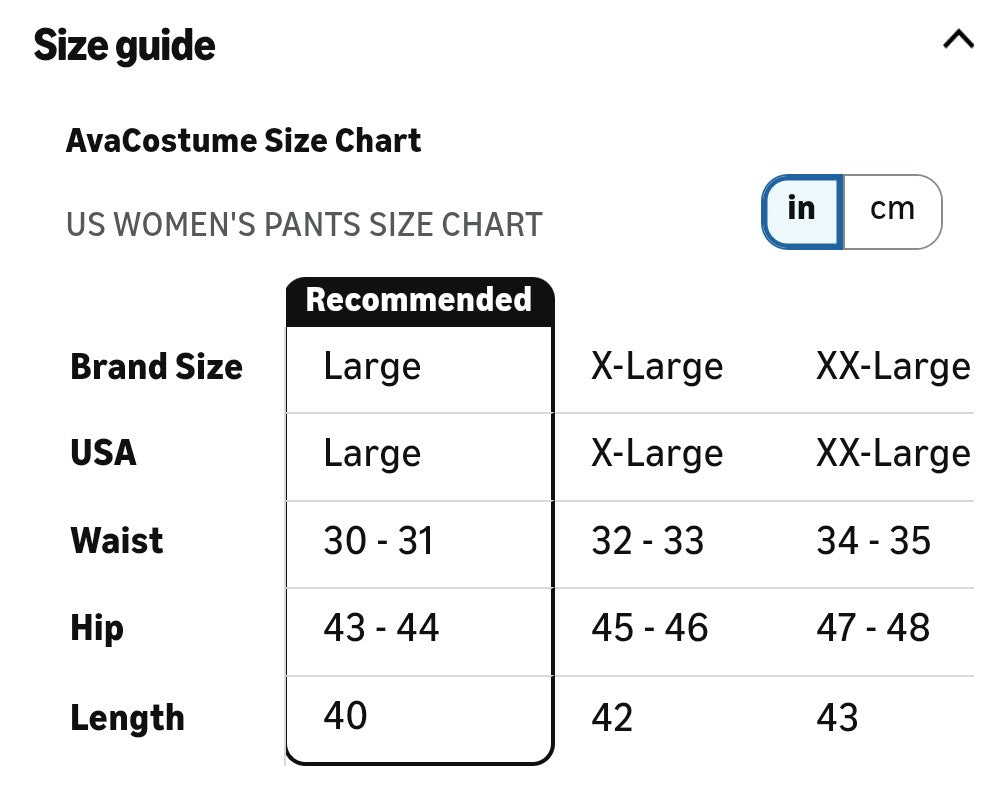
Task: Click the Waist row label
Action: 116,541
